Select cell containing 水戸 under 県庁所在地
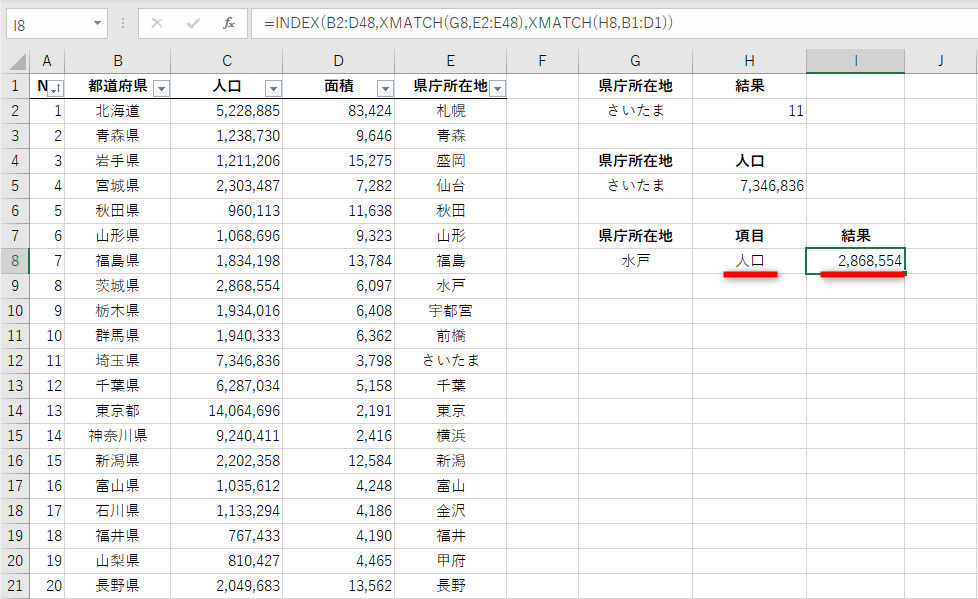The width and height of the screenshot is (978, 599). 635,260
